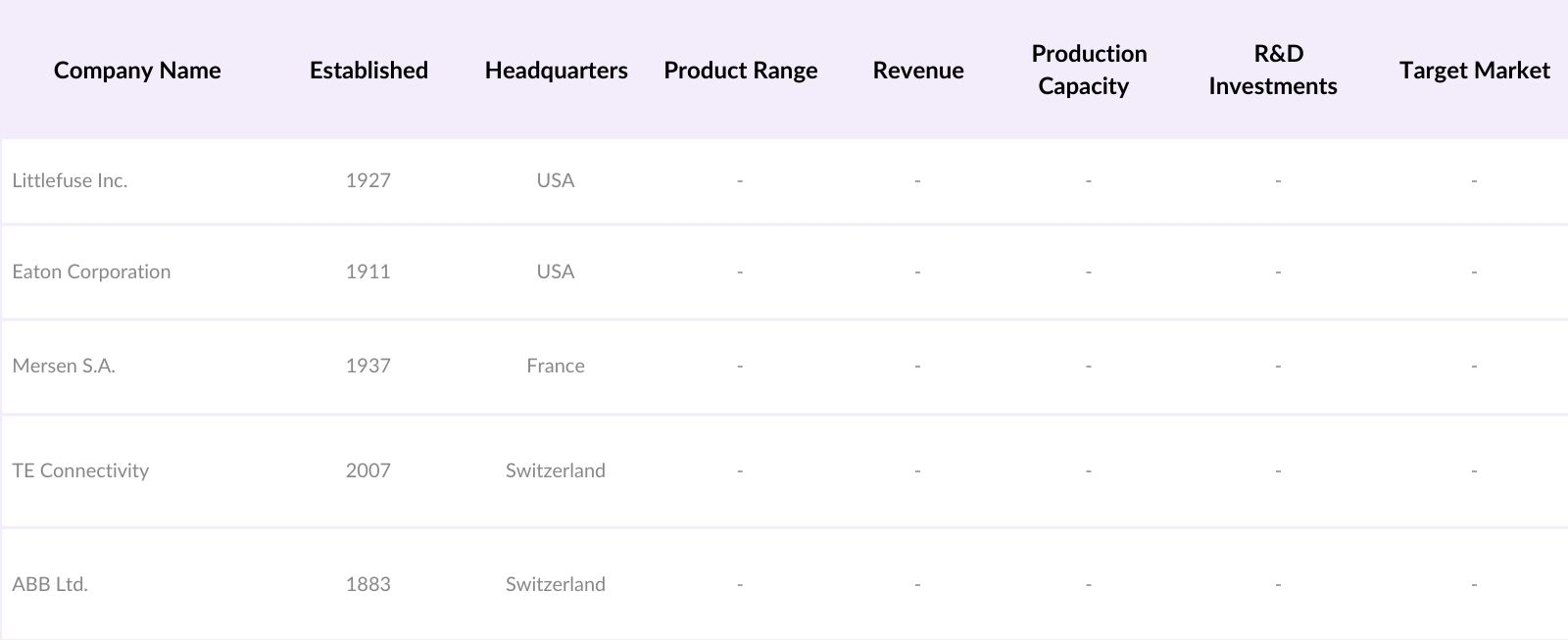The width and height of the screenshot is (1568, 640).
Task: Click the 1927 established year cell
Action: point(367,180)
